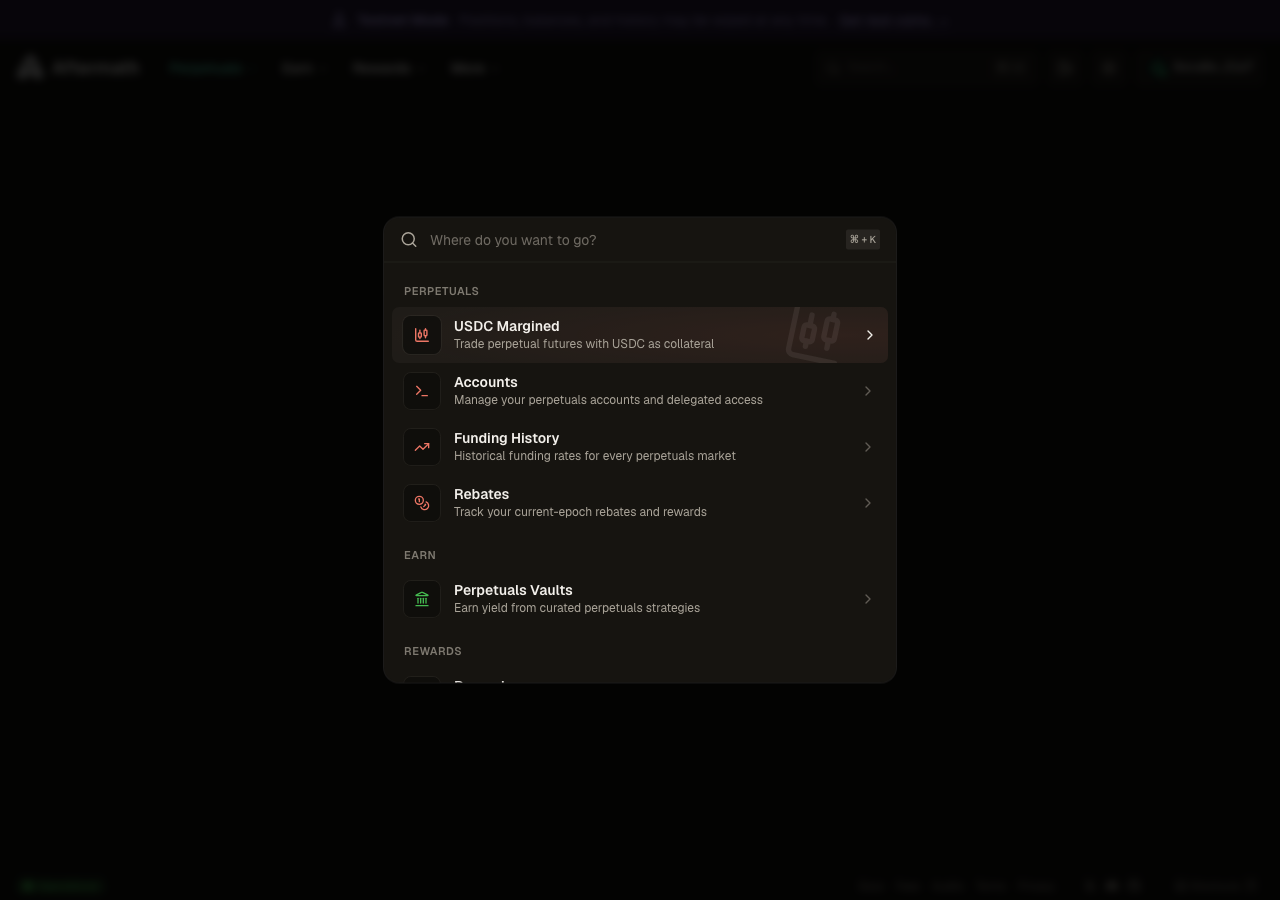Screen dimensions: 1280x900
Task: Open the USDC Margined row chevron
Action: tap(869, 335)
